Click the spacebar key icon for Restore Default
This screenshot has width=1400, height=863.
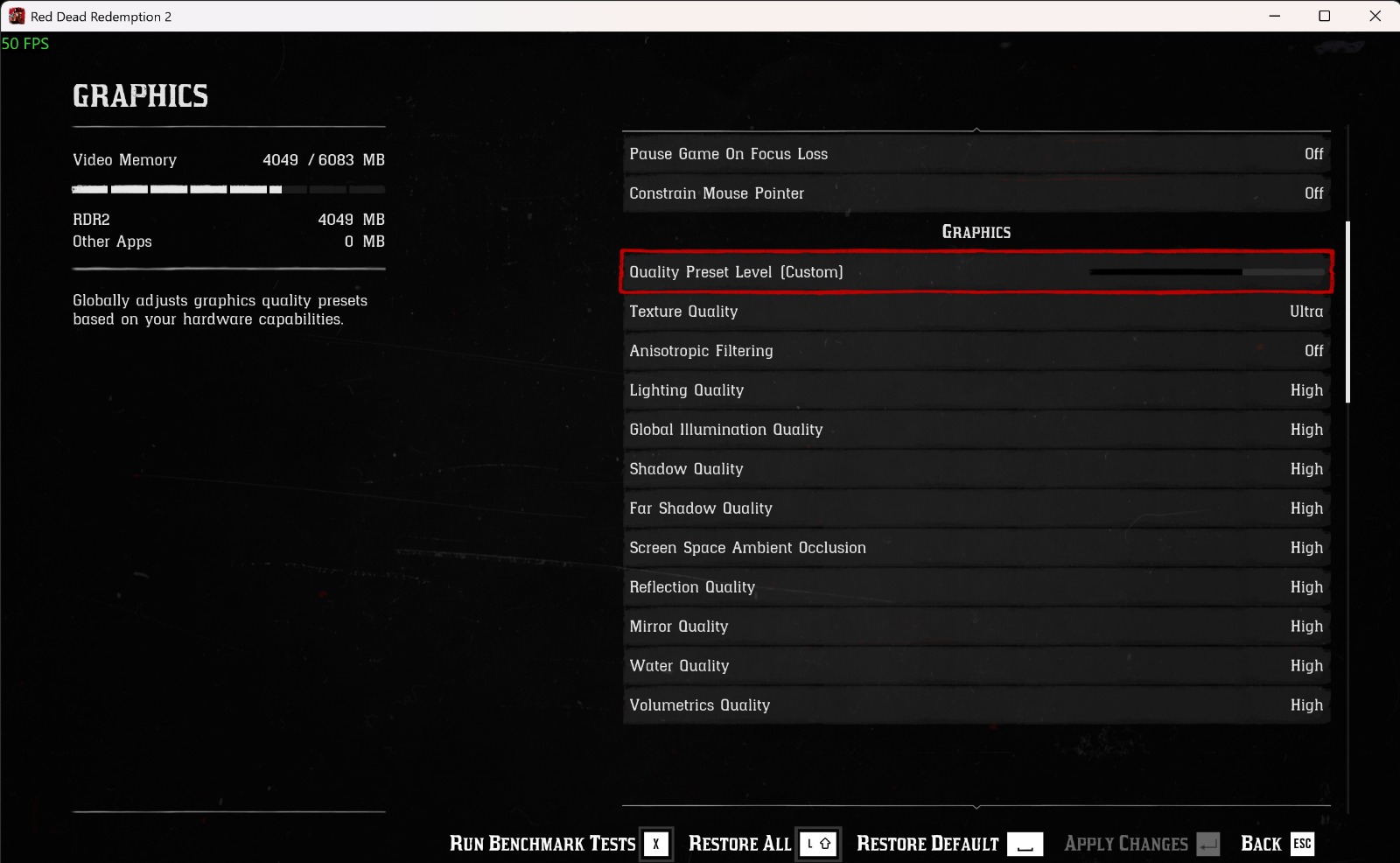point(1025,844)
